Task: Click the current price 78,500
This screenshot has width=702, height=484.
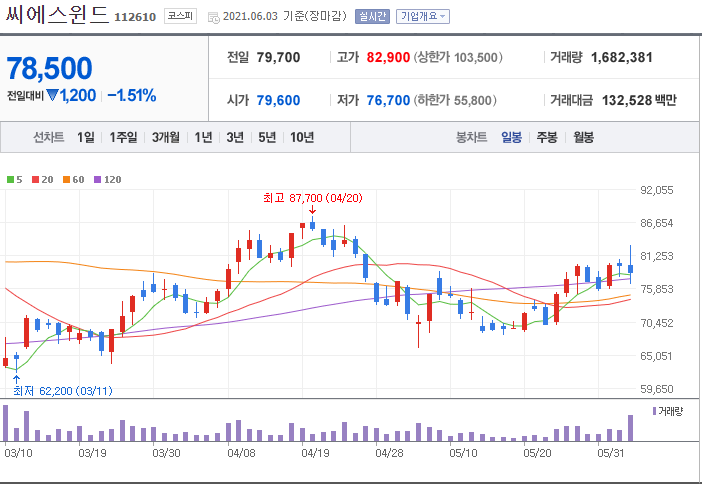Action: pyautogui.click(x=49, y=68)
